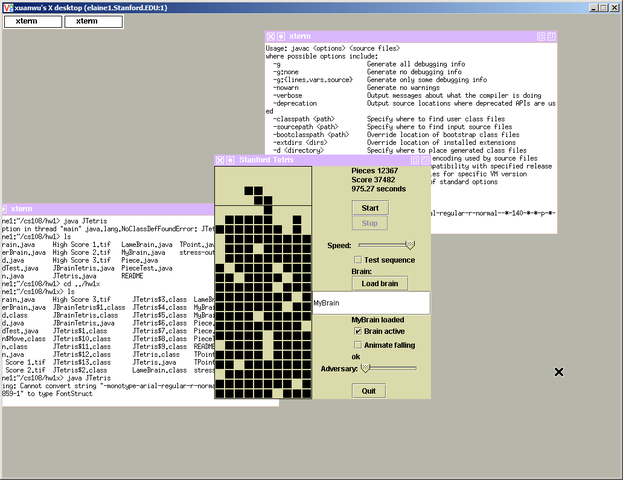Click the -extdirs <dirs> option text
623x480 pixels.
300,143
